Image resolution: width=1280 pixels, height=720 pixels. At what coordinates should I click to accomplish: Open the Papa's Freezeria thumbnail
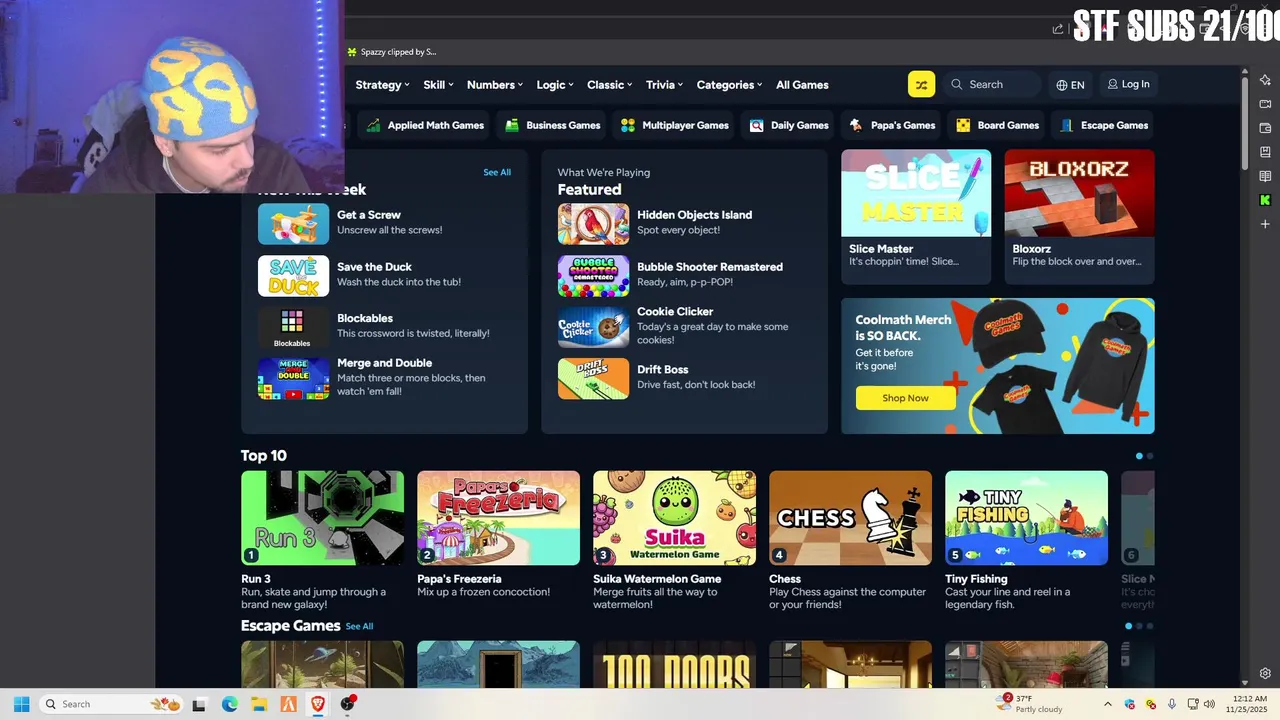click(x=498, y=518)
